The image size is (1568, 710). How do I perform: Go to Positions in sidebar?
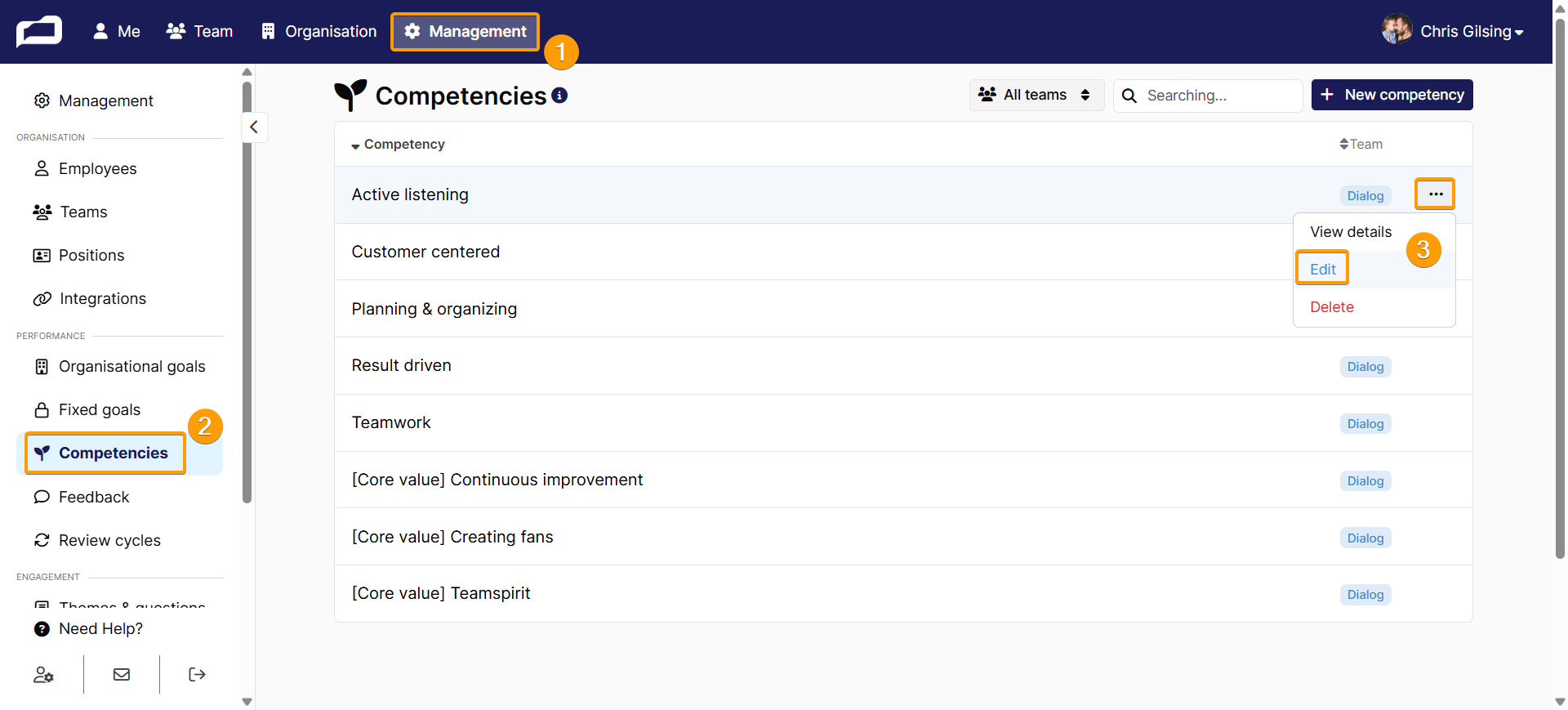click(x=78, y=255)
